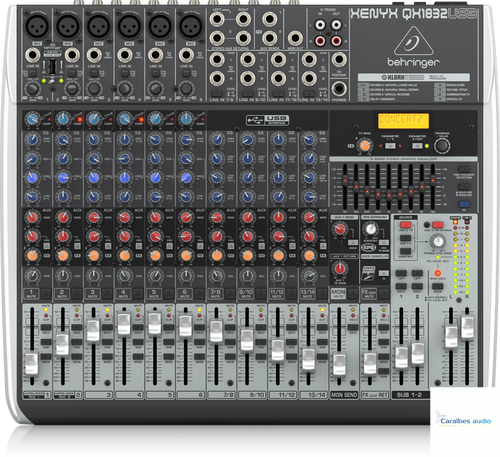The height and width of the screenshot is (457, 500).
Task: Click the SUB 1 fader
Action: pyautogui.click(x=401, y=357)
